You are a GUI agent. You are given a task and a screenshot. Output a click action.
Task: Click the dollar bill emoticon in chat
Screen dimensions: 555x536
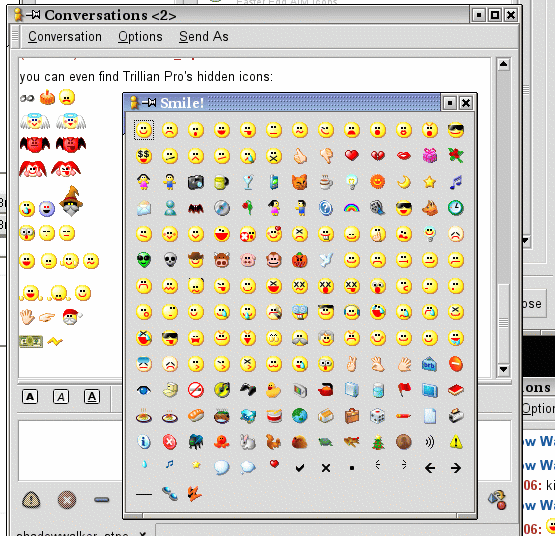click(x=31, y=341)
